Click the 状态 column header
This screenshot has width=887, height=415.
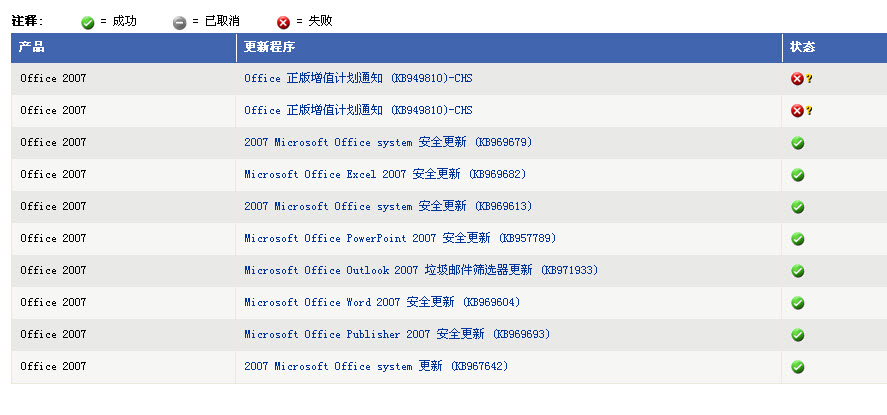tap(802, 47)
